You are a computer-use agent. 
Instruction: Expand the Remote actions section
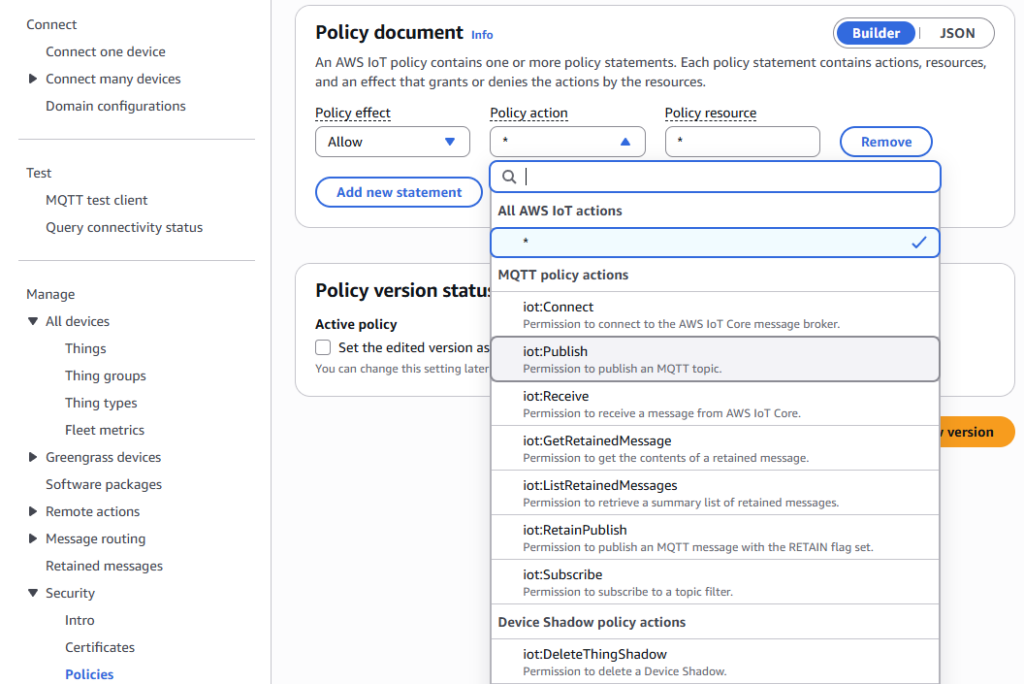click(31, 511)
